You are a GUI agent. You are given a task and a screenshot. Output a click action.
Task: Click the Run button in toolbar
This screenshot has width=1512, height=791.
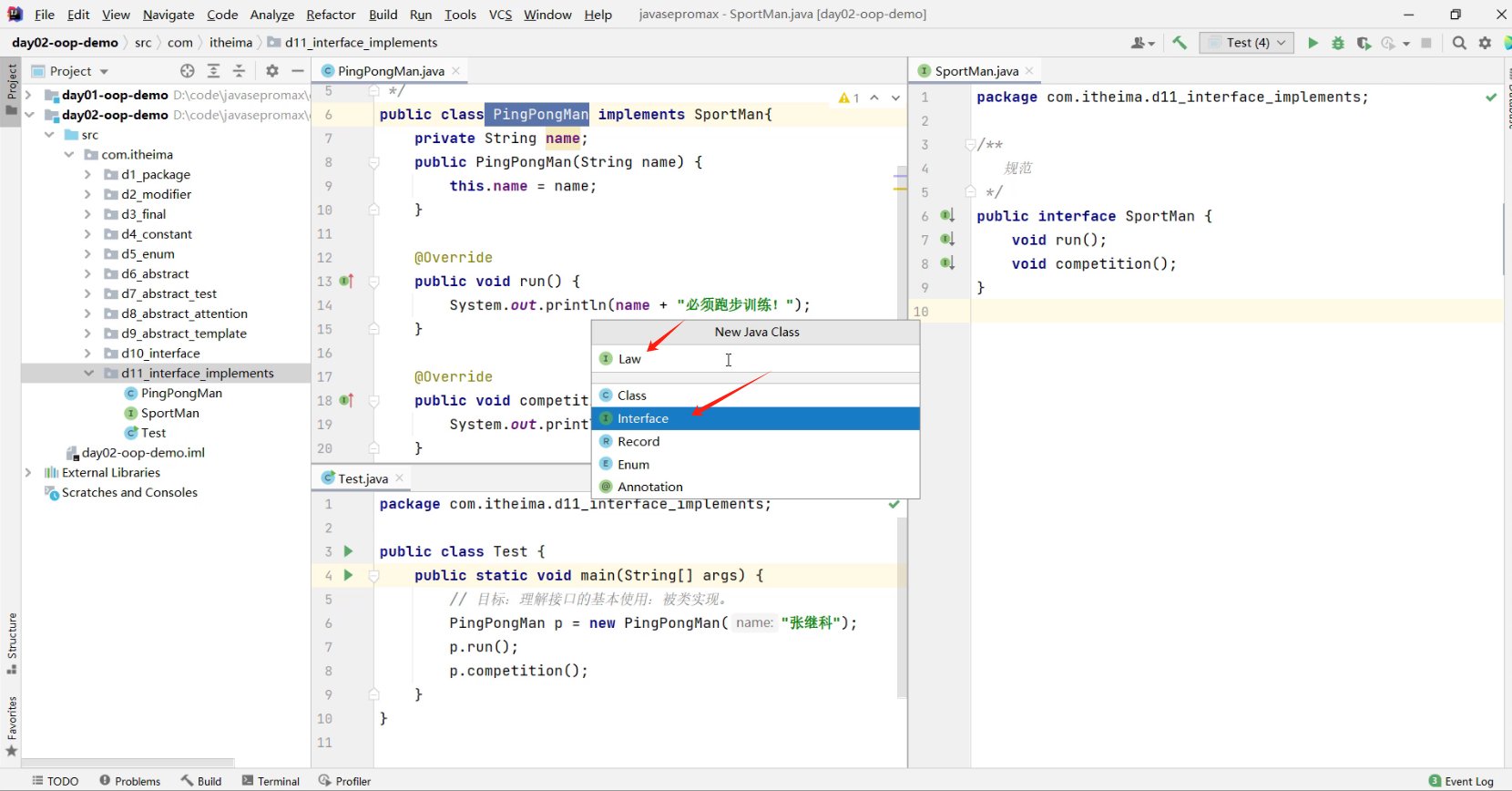pos(1313,43)
